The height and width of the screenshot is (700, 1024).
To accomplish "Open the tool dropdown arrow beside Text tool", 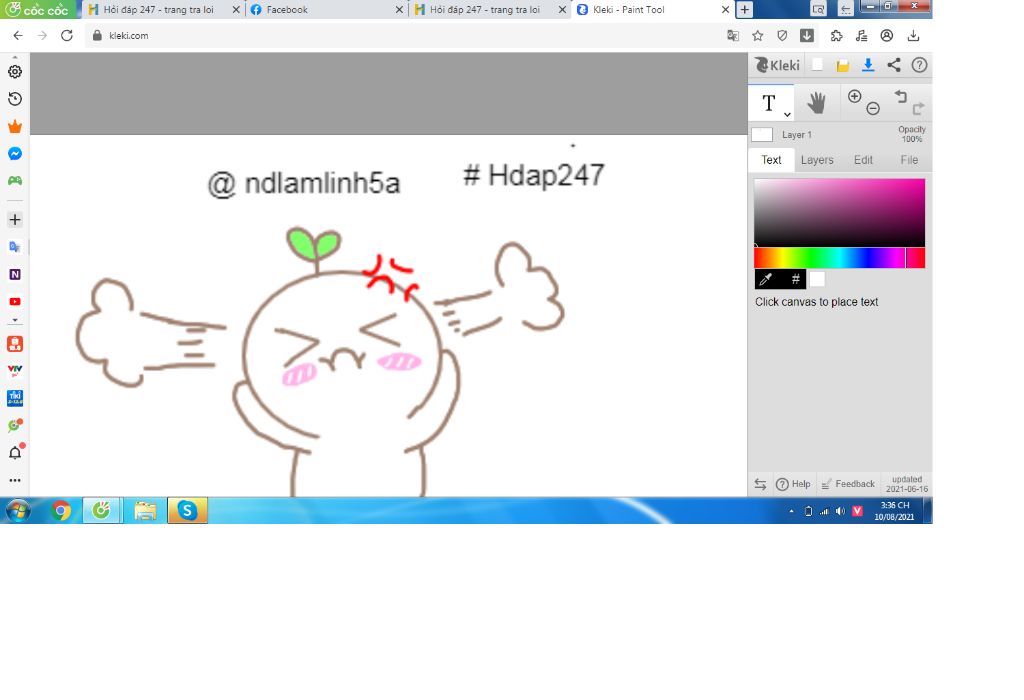I will pyautogui.click(x=788, y=114).
